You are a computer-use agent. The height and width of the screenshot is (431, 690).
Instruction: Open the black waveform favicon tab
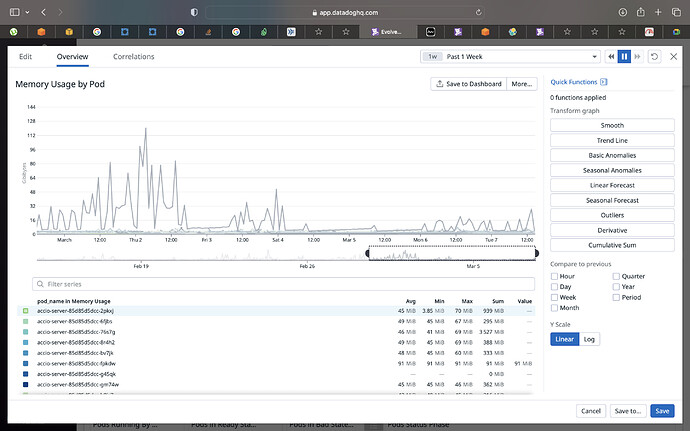pyautogui.click(x=430, y=32)
